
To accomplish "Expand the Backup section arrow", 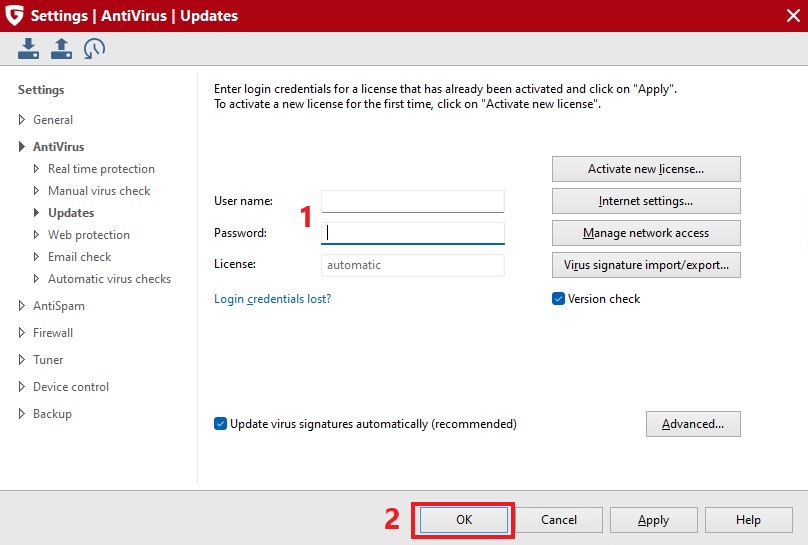I will click(22, 413).
